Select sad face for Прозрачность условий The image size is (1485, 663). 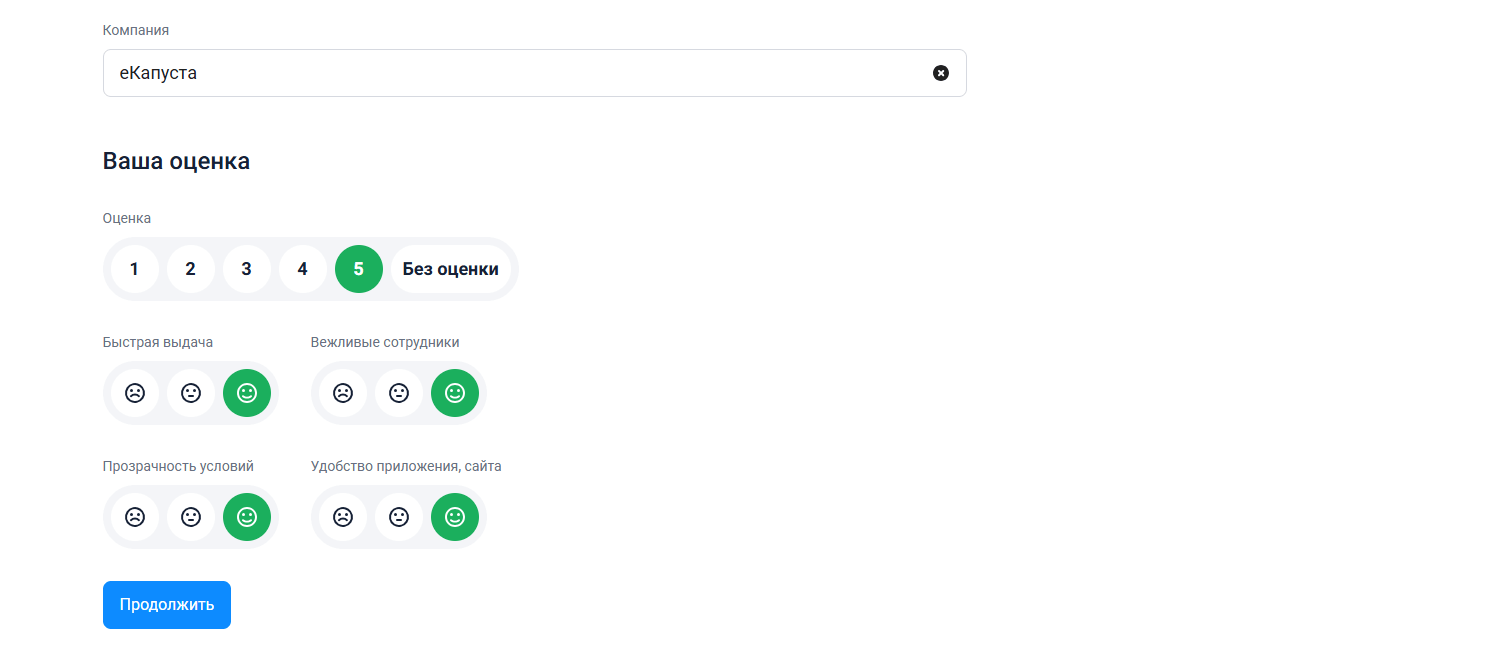135,517
